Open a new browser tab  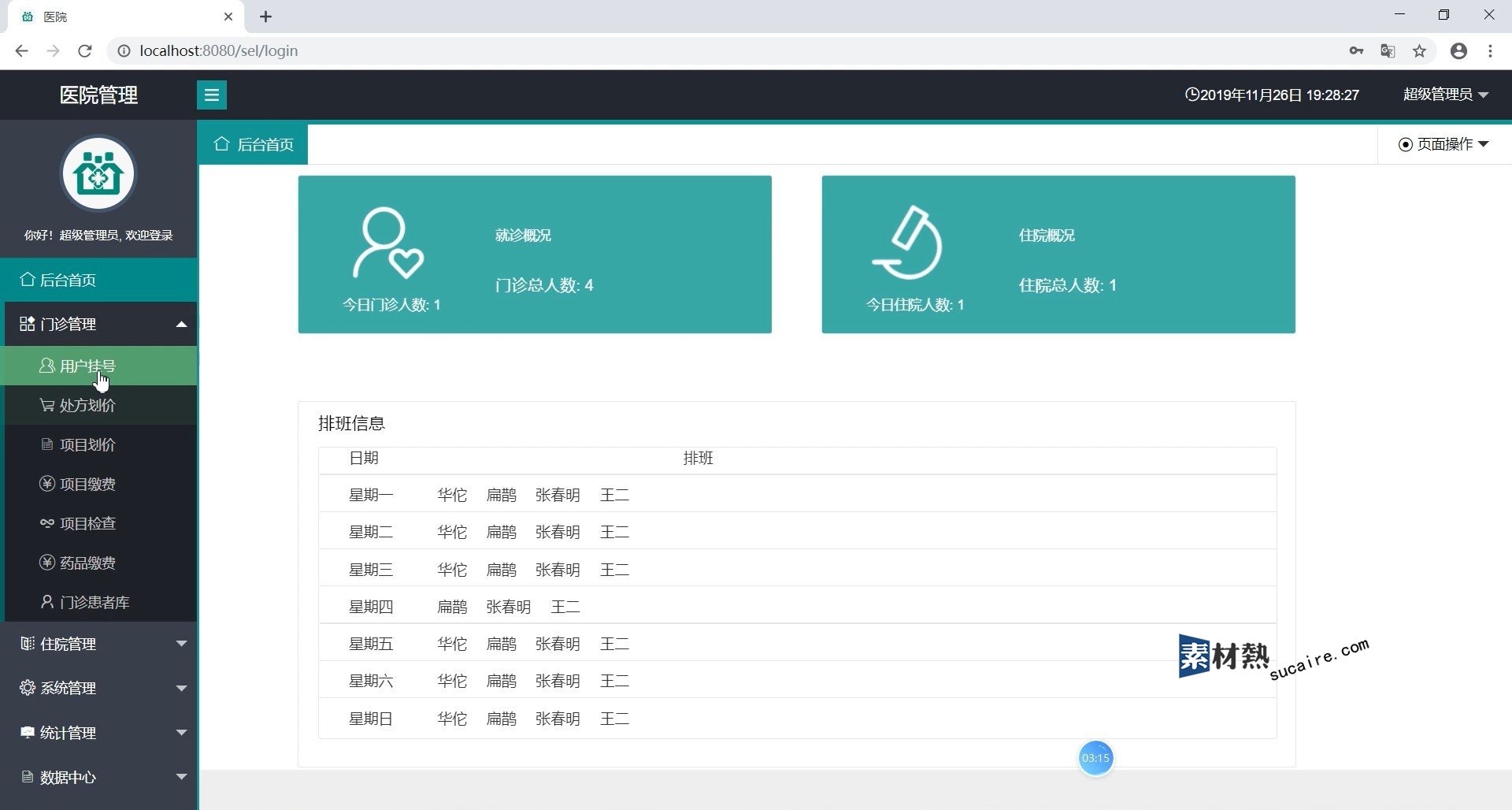266,17
